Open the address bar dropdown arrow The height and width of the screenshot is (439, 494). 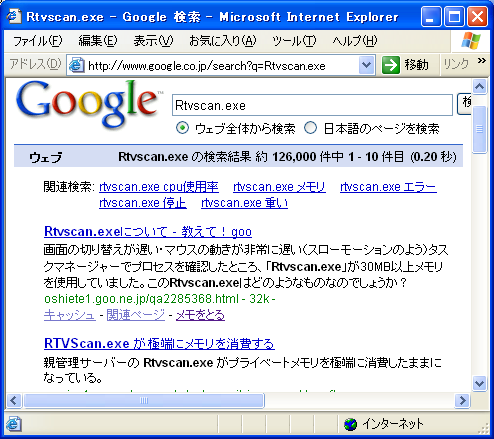(x=367, y=65)
